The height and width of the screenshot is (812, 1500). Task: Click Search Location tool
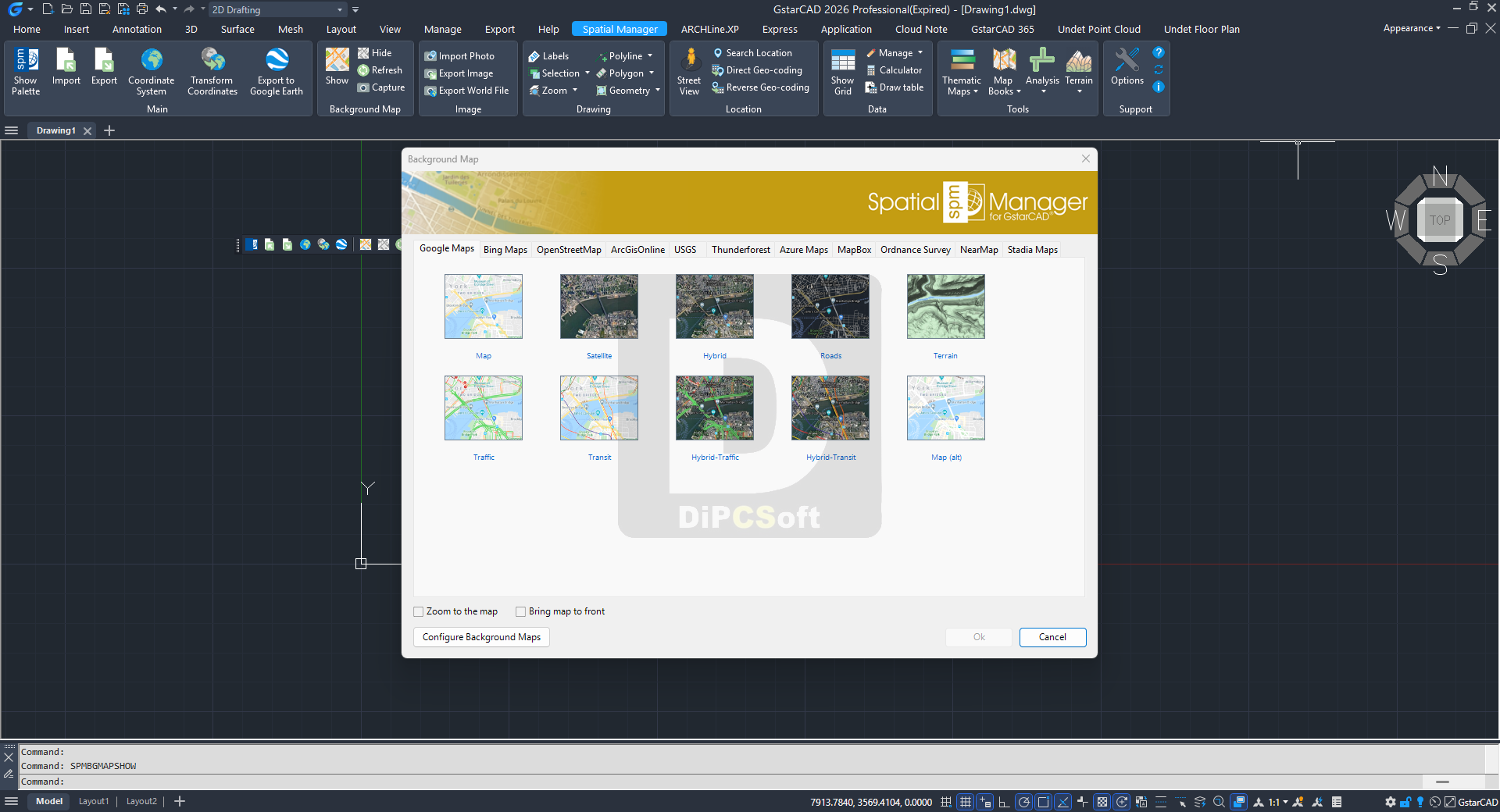752,53
